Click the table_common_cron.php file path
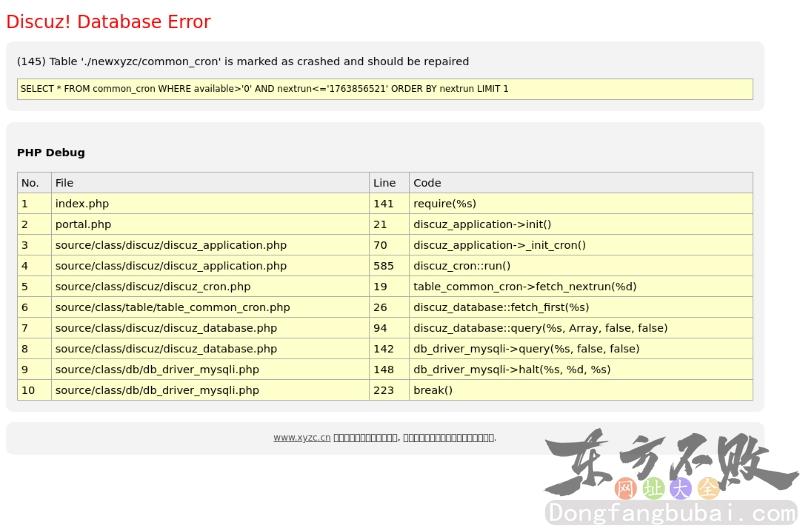This screenshot has height=528, width=800. tap(172, 308)
